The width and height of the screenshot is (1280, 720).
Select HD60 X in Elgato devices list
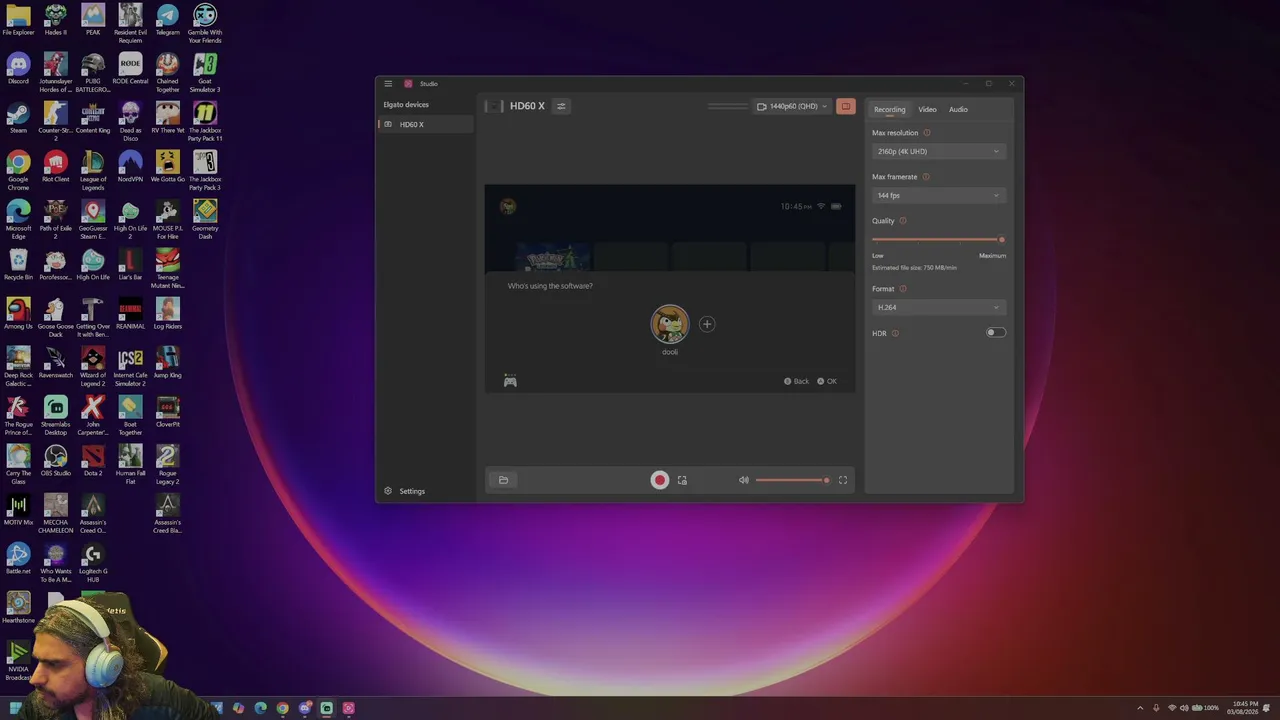point(425,124)
